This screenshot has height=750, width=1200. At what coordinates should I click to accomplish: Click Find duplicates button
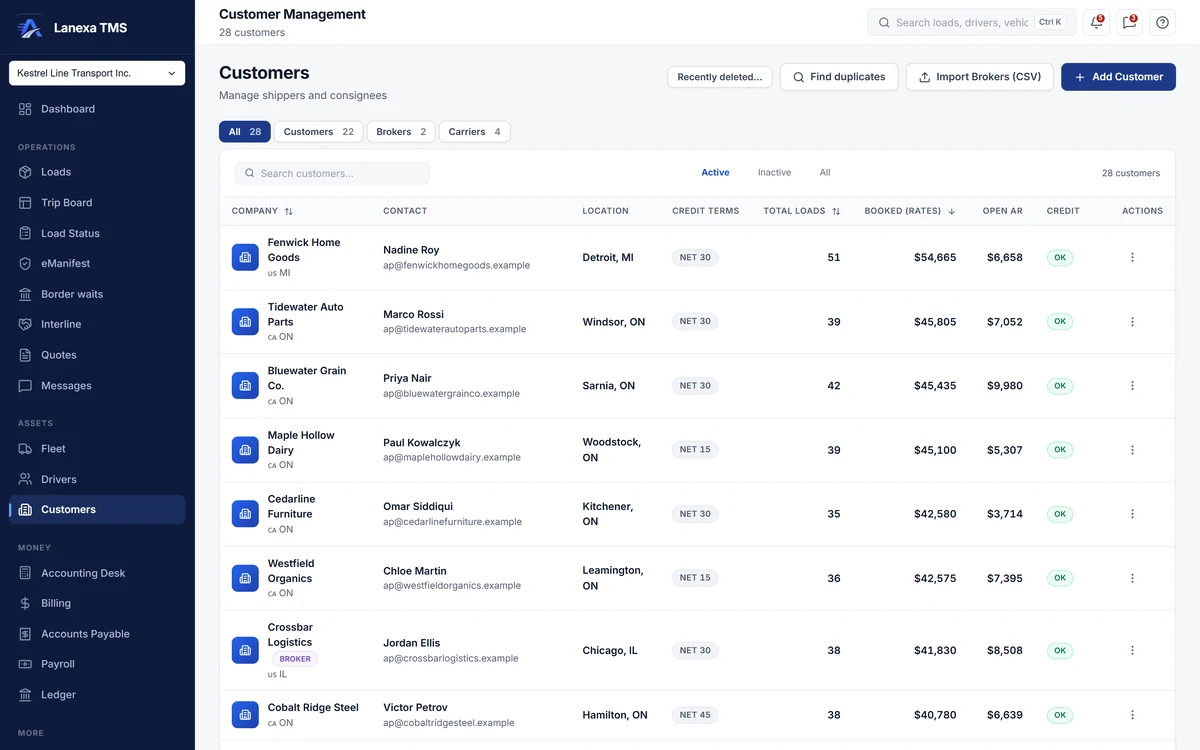click(839, 77)
